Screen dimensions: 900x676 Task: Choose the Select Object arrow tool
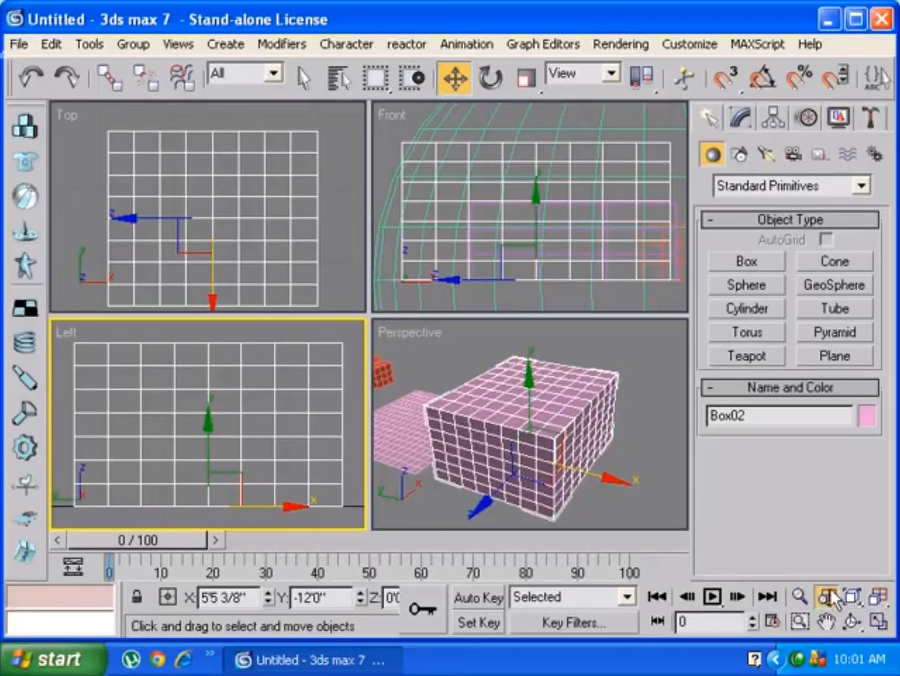point(304,78)
